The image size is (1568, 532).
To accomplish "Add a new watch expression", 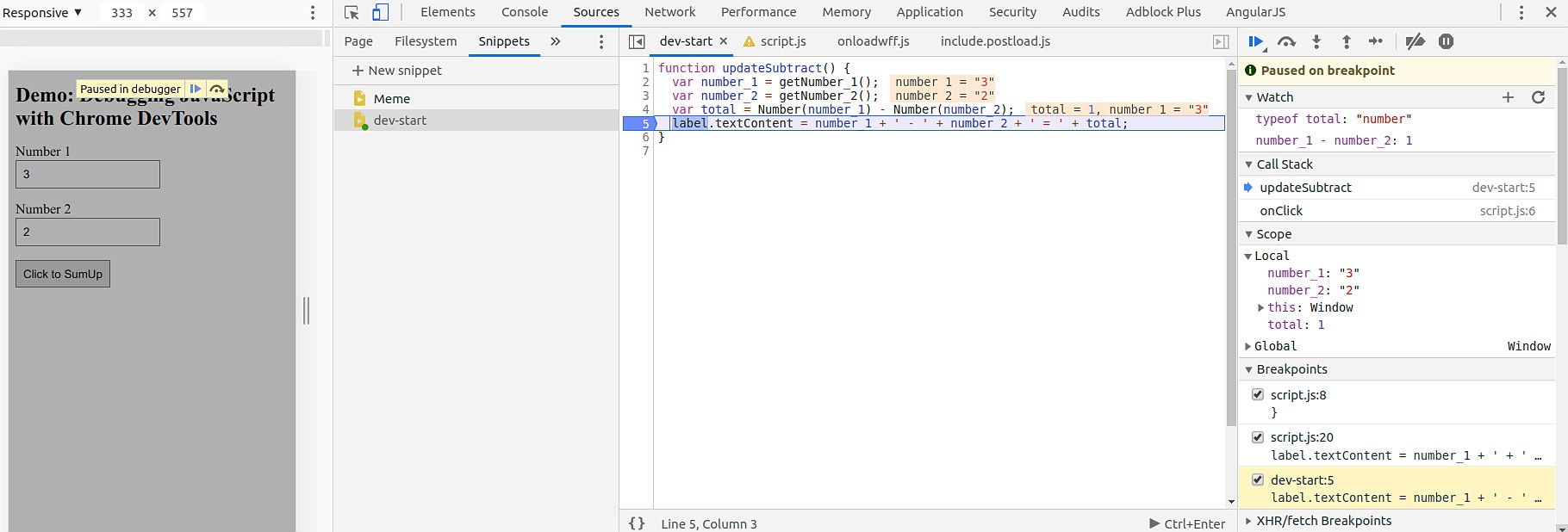I will 1508,97.
